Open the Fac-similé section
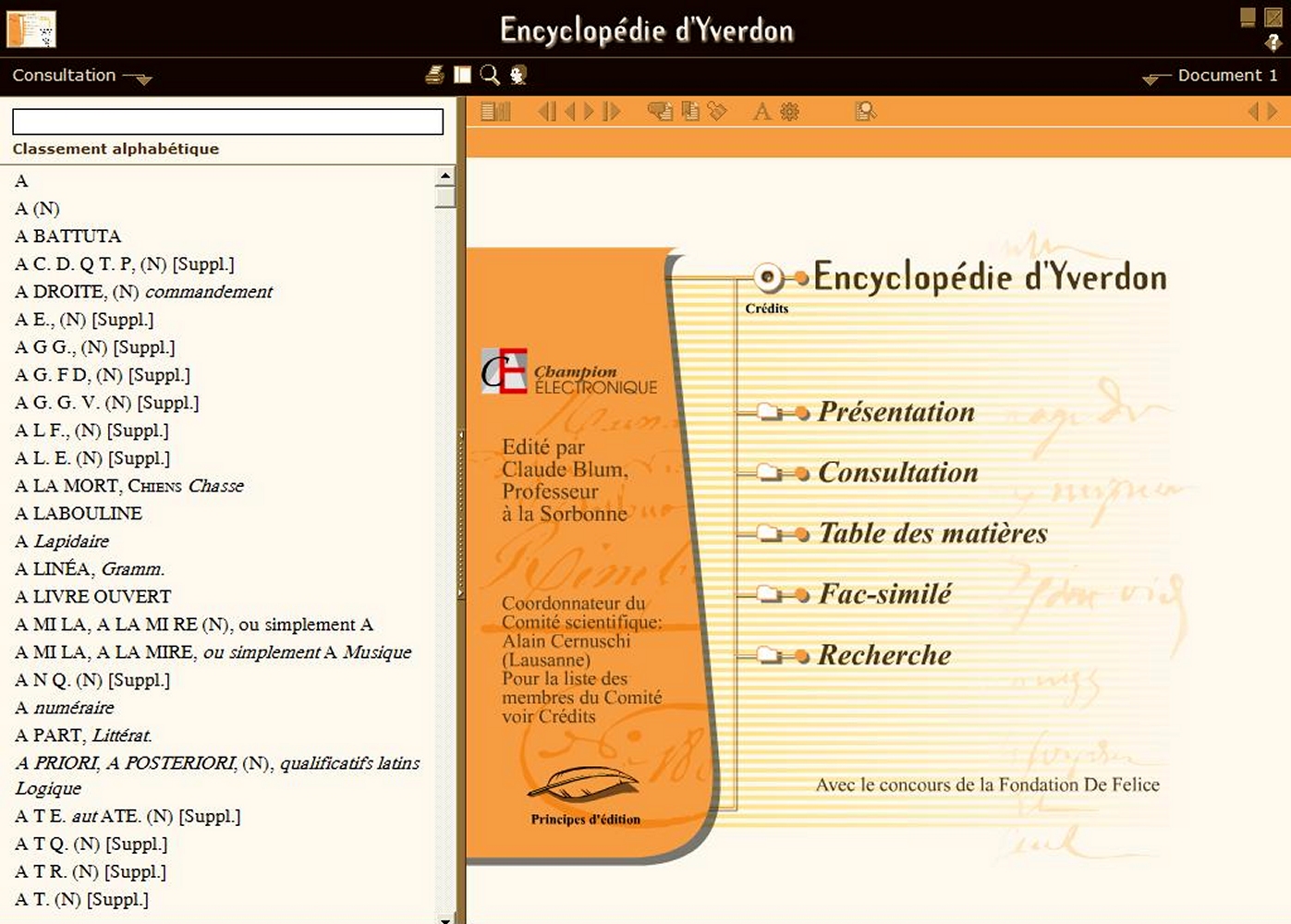The image size is (1291, 924). tap(884, 594)
